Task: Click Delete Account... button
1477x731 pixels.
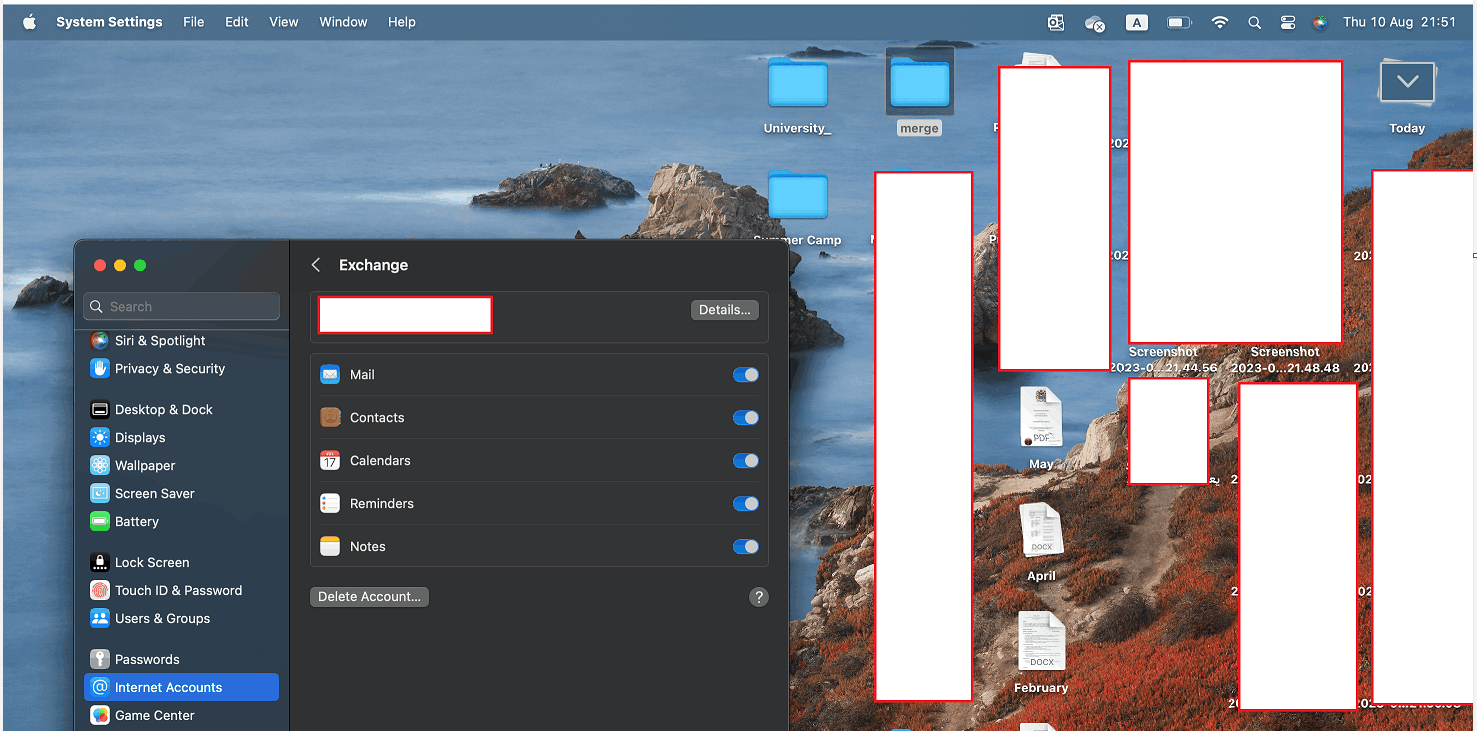Action: [x=370, y=597]
